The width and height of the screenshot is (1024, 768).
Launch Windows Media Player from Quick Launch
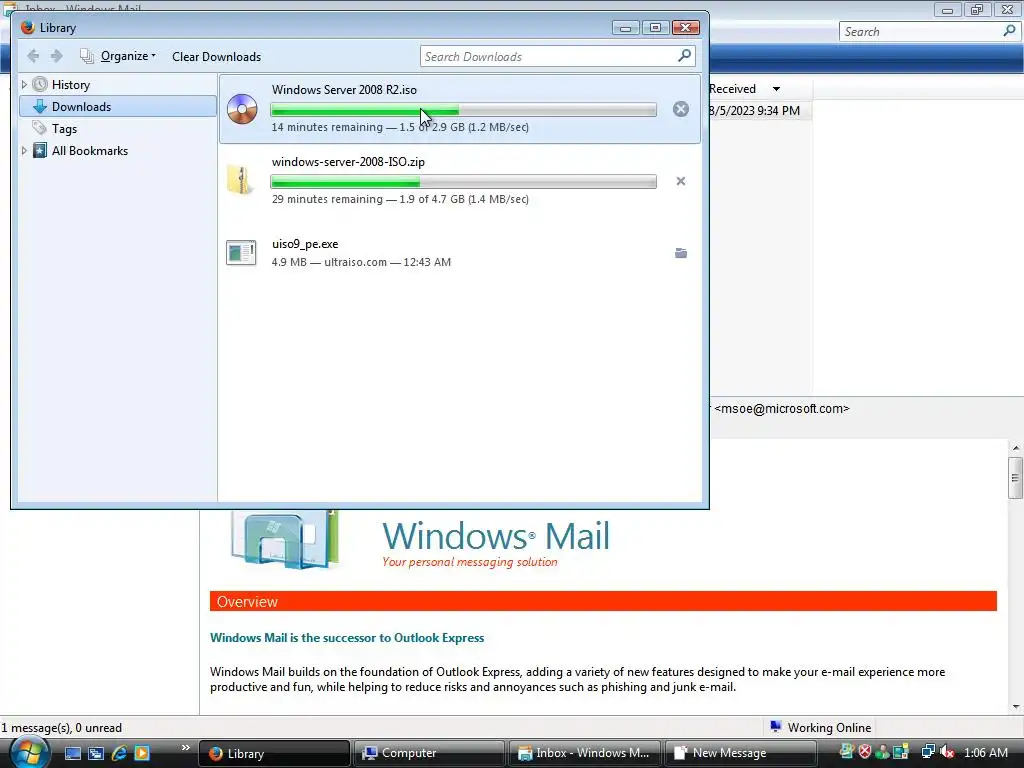(x=142, y=753)
